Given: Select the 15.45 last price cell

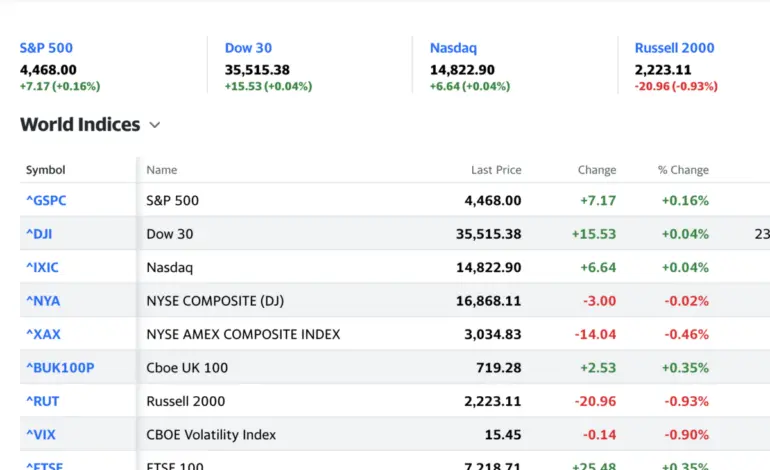Looking at the screenshot, I should 503,435.
